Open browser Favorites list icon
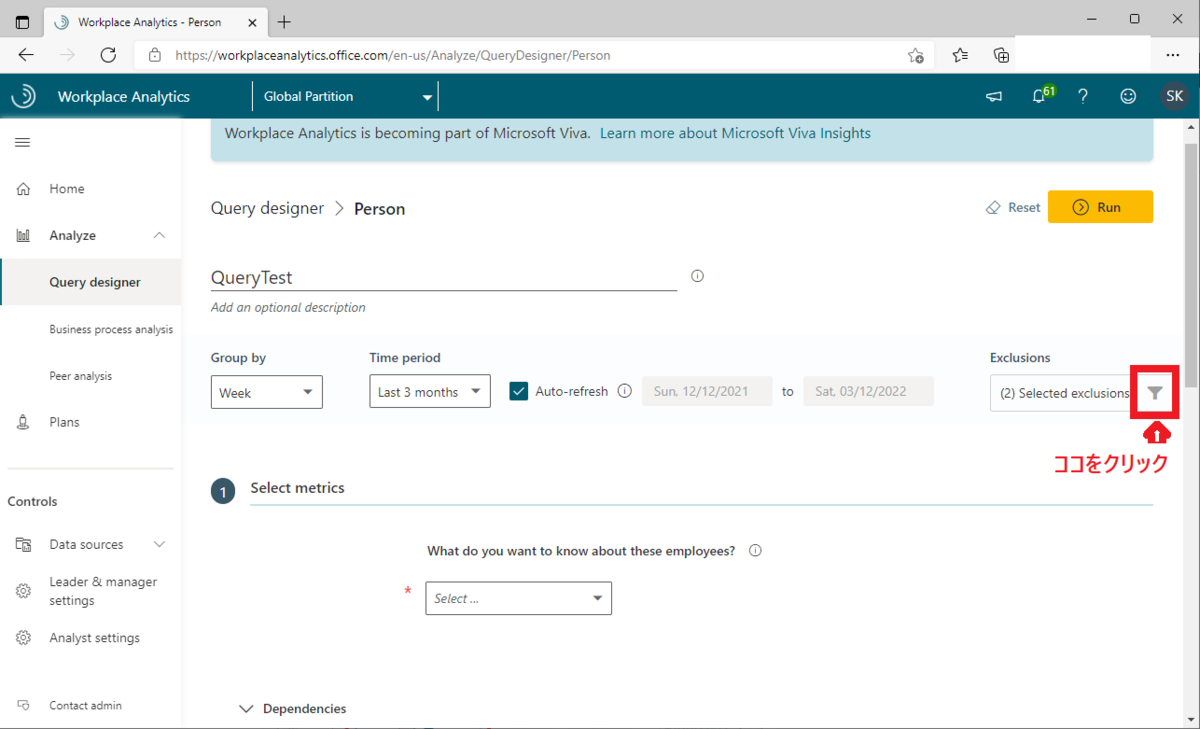The width and height of the screenshot is (1200, 729). [x=960, y=55]
